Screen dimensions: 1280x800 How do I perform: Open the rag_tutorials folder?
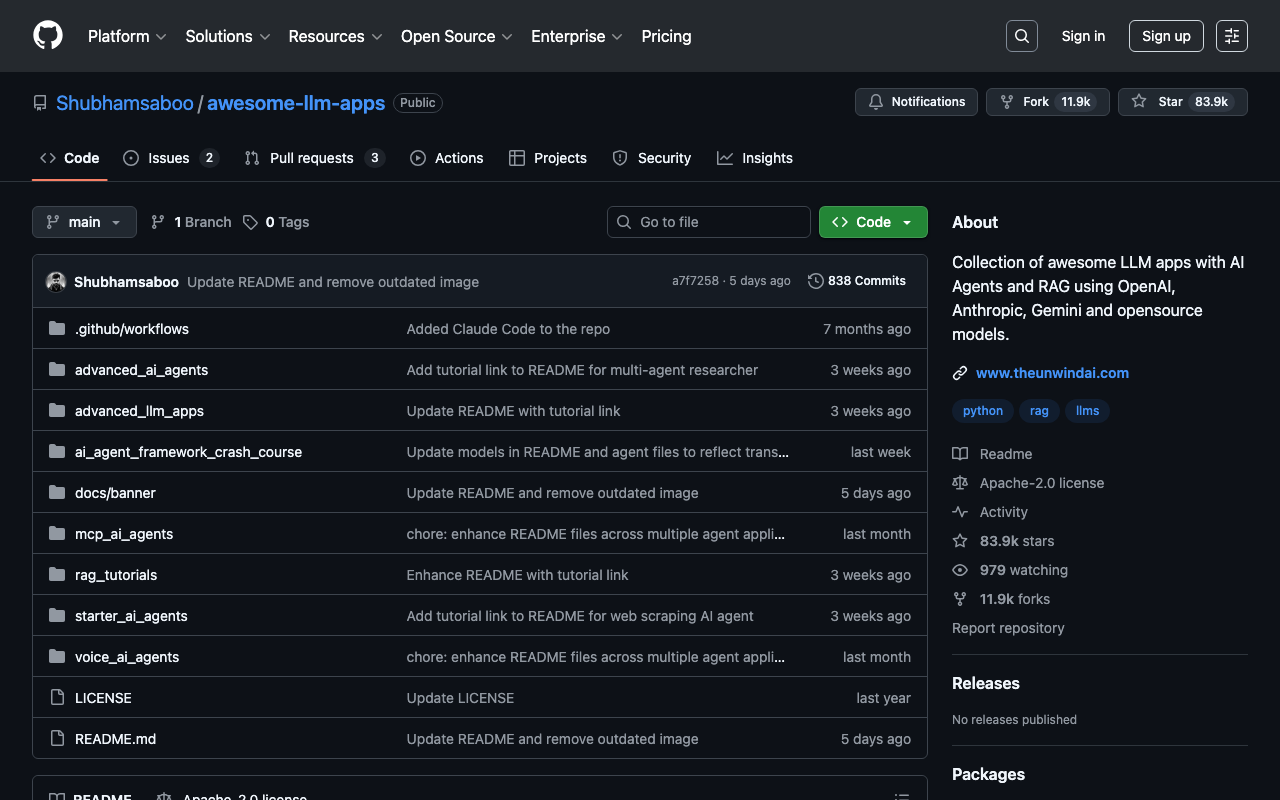[x=115, y=575]
